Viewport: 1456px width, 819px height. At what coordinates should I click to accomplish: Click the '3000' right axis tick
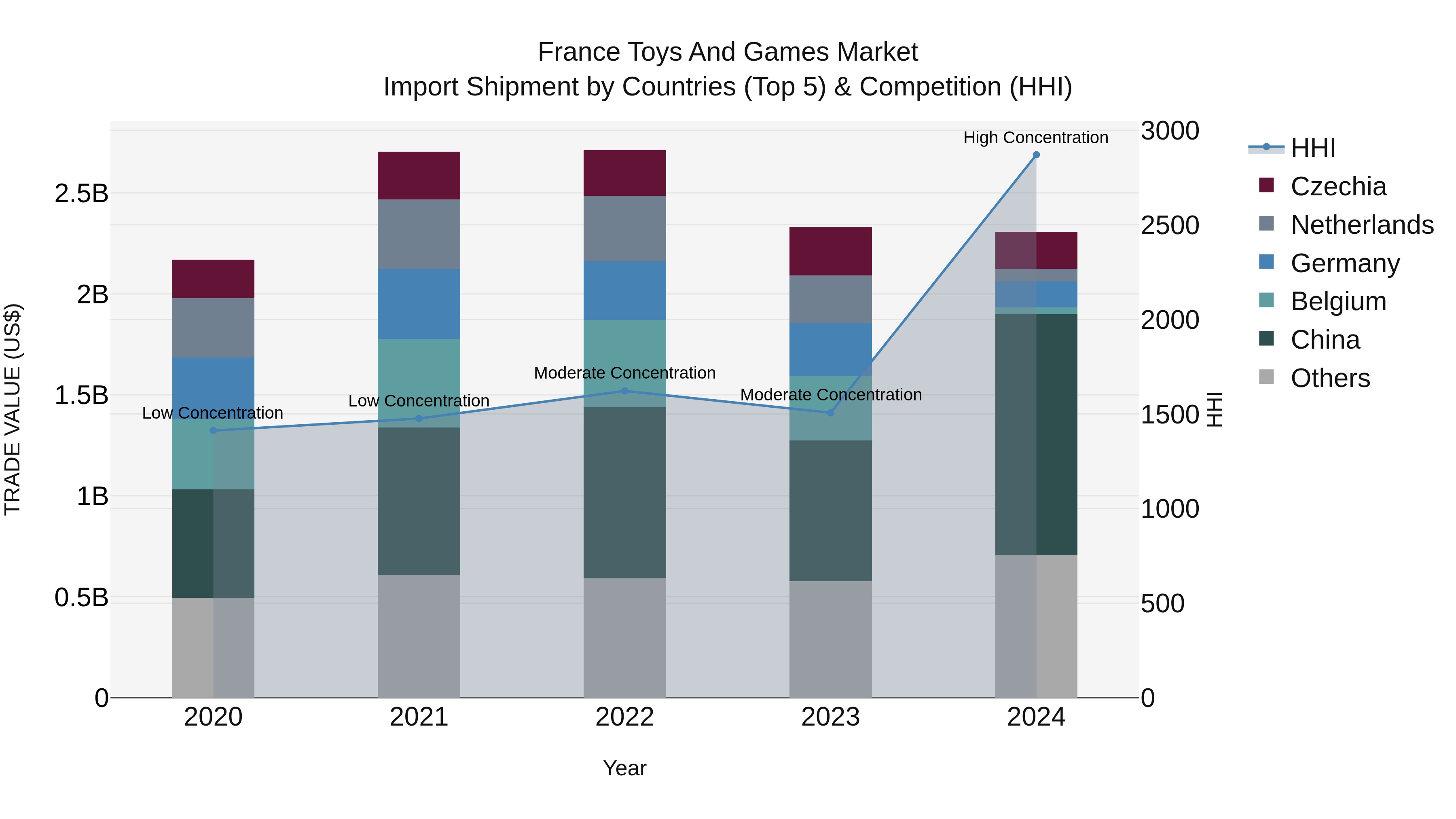(x=1170, y=131)
